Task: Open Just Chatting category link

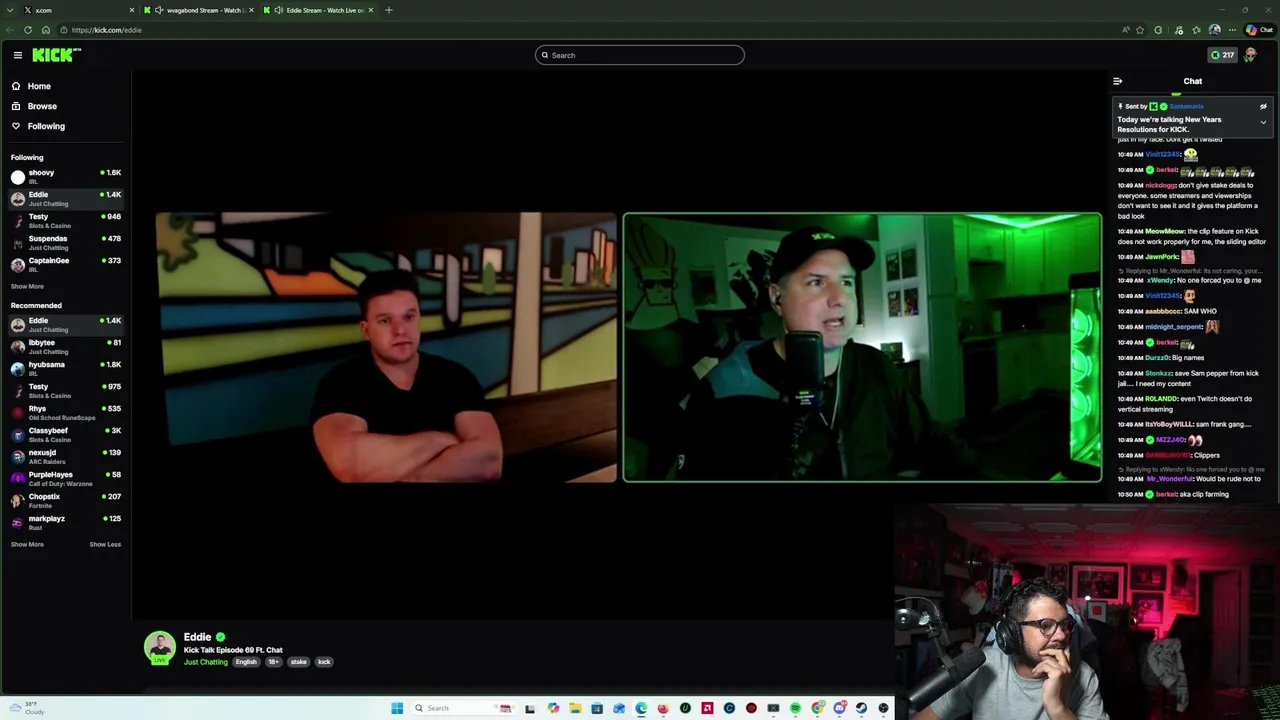Action: pos(205,662)
